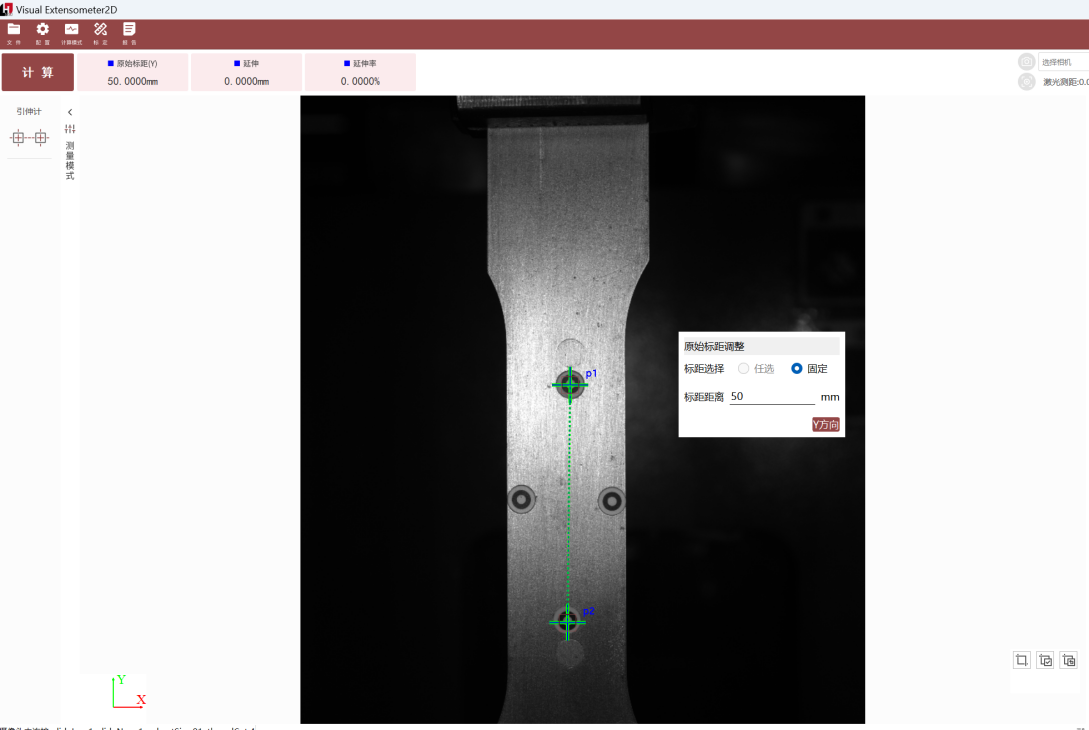Open the 文件 (File) folder icon
Viewport: 1089px width, 730px height.
pyautogui.click(x=13, y=32)
